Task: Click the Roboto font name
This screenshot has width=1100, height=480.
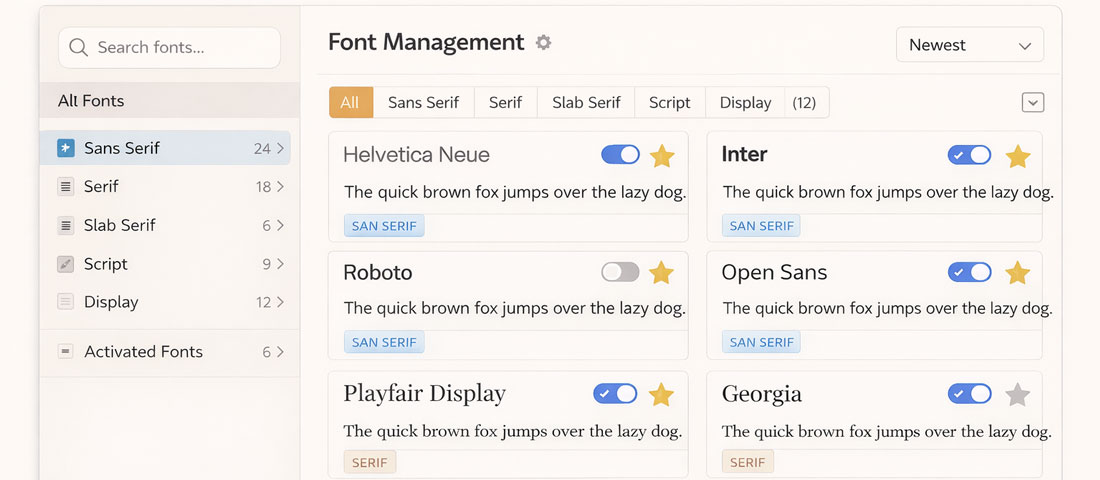Action: coord(378,272)
